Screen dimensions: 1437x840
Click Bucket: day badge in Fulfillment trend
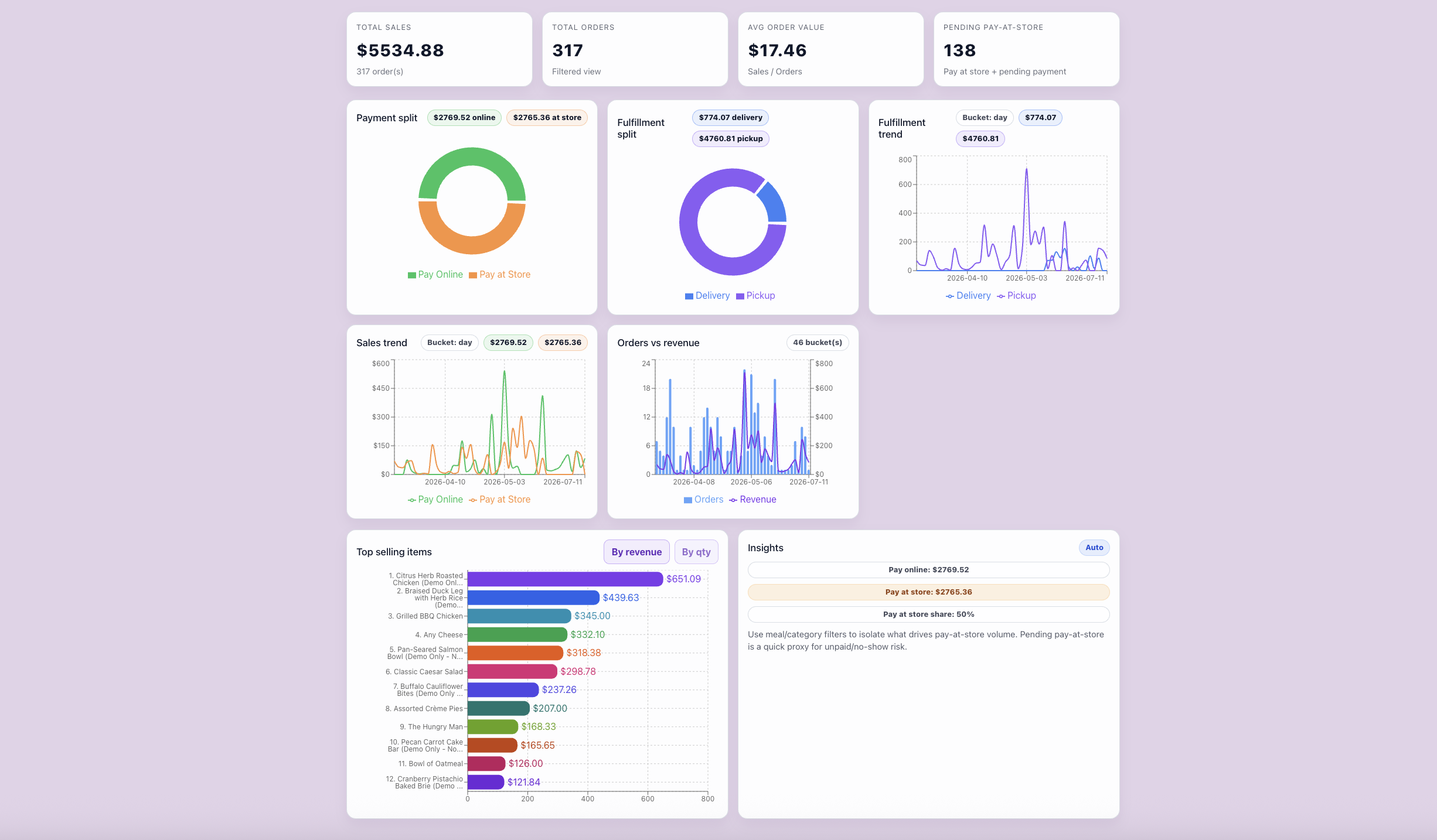pos(985,117)
